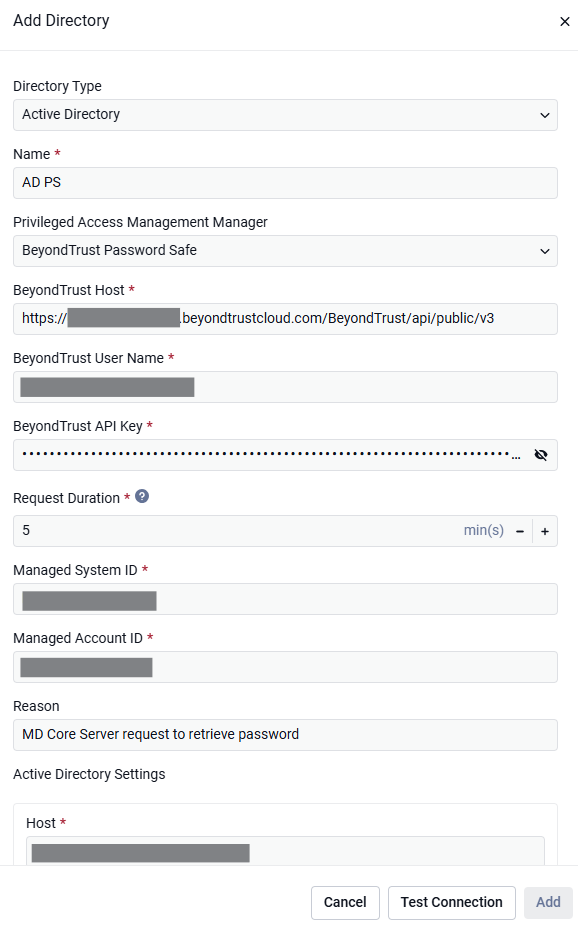Click the Reason text field

(285, 735)
